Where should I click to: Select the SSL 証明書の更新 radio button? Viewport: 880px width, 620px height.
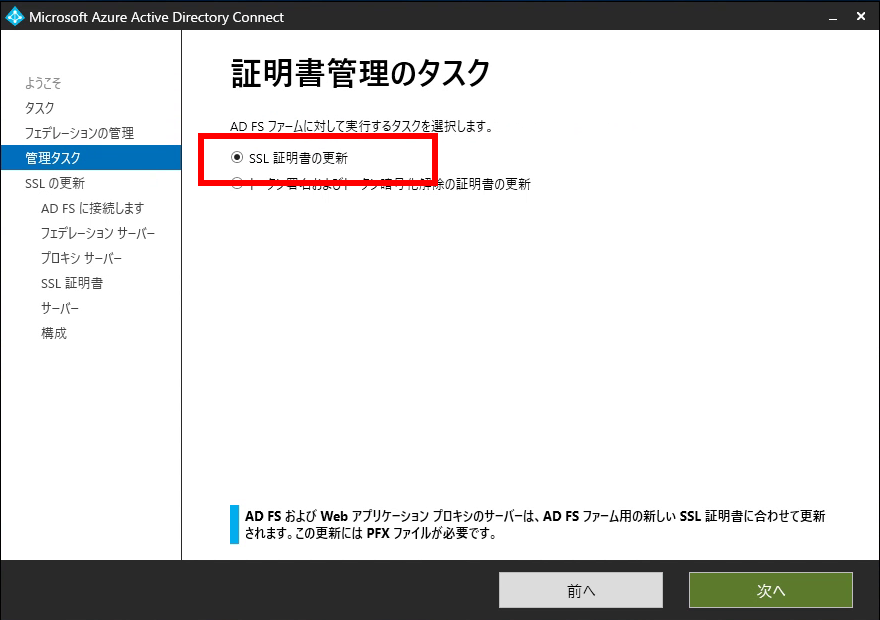coord(237,158)
